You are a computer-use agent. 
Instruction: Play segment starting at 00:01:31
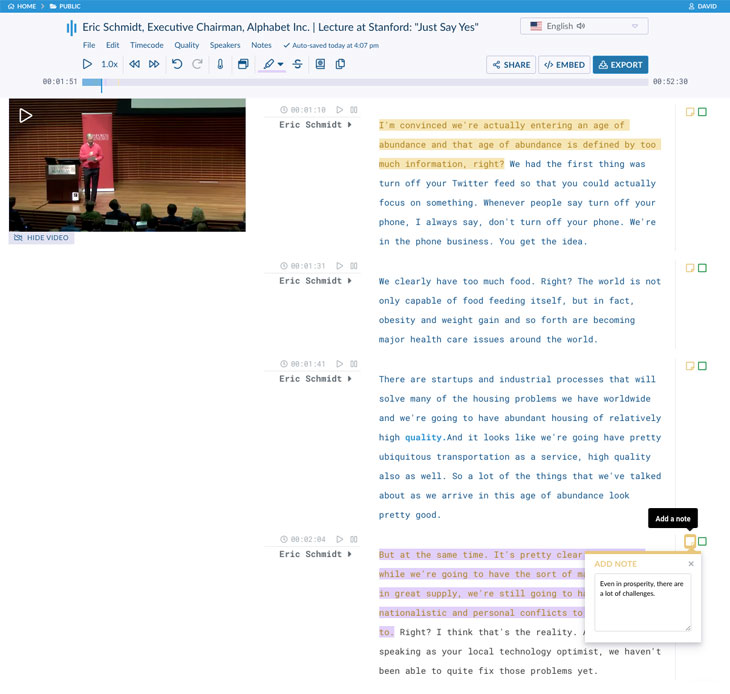point(340,266)
